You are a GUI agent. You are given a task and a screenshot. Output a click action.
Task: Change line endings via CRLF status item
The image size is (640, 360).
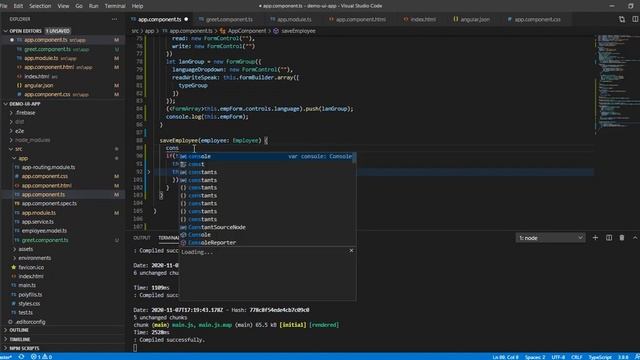pos(577,357)
